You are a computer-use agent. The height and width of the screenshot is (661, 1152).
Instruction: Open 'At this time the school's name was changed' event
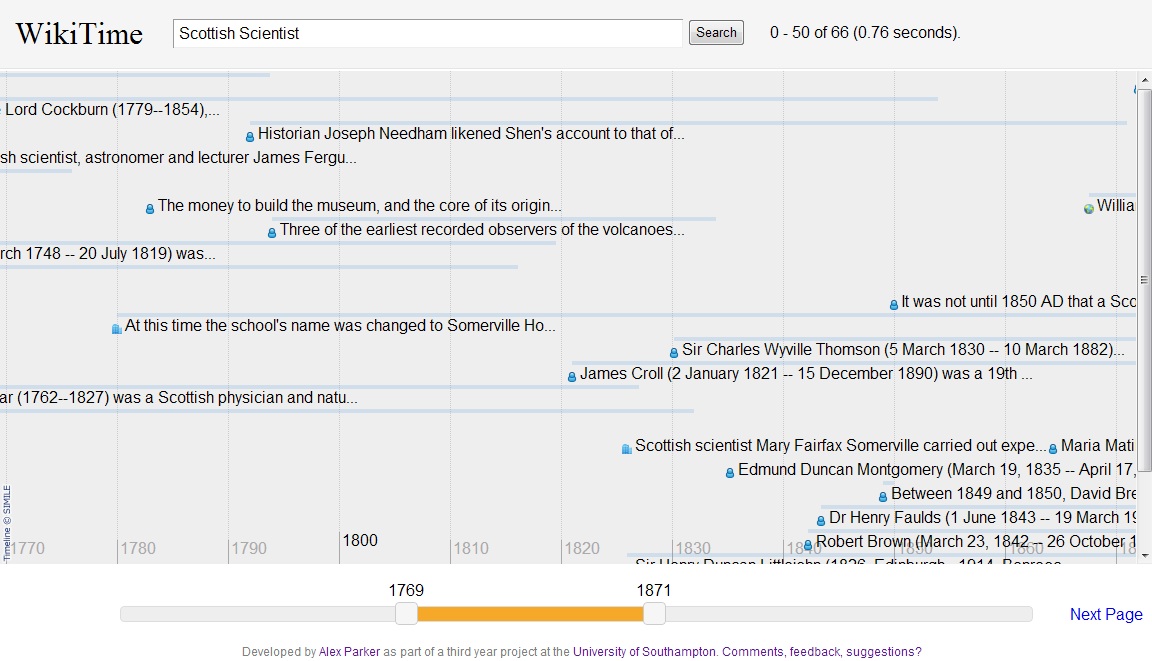[x=340, y=326]
